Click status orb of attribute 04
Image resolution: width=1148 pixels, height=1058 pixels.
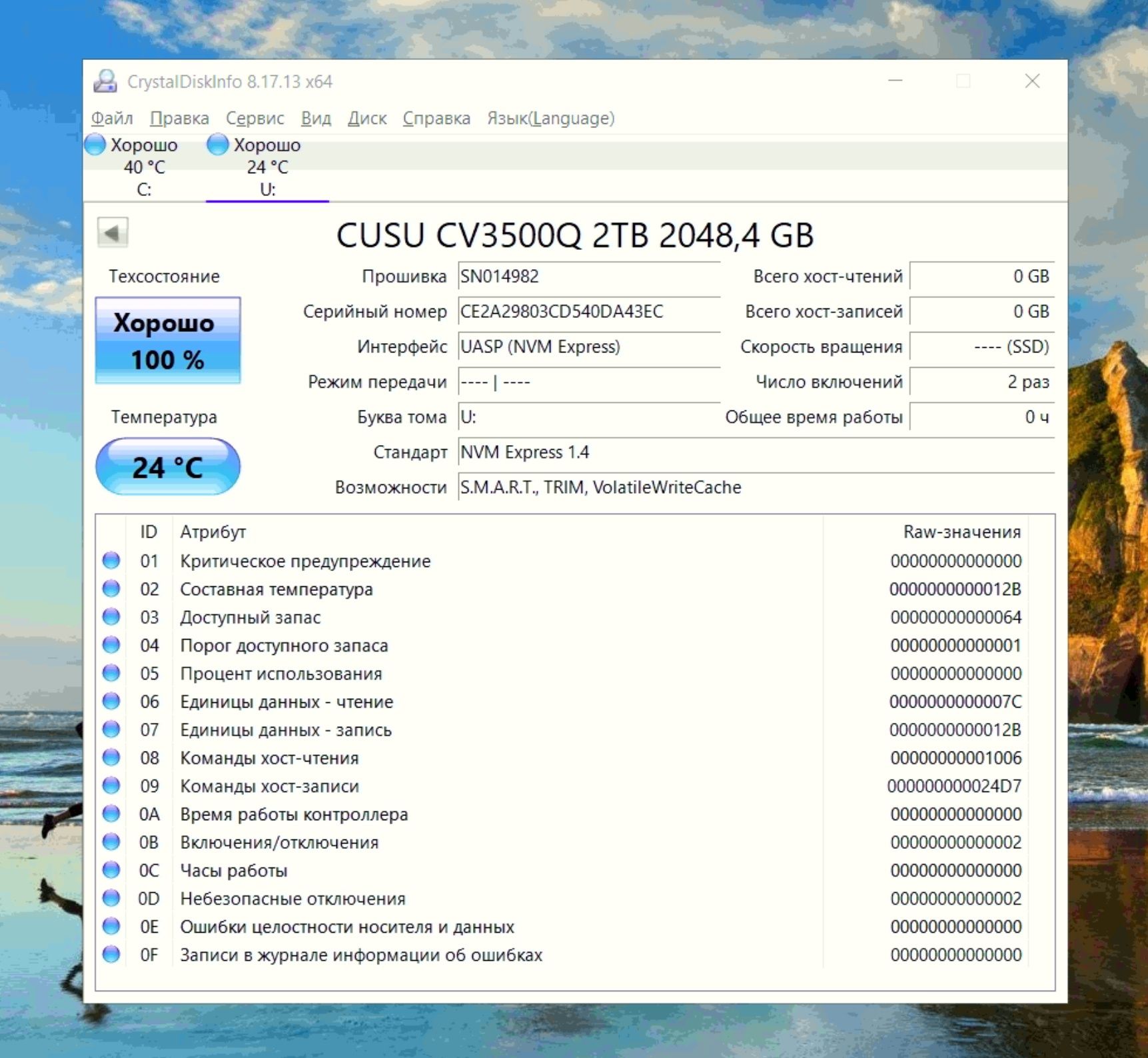(111, 645)
